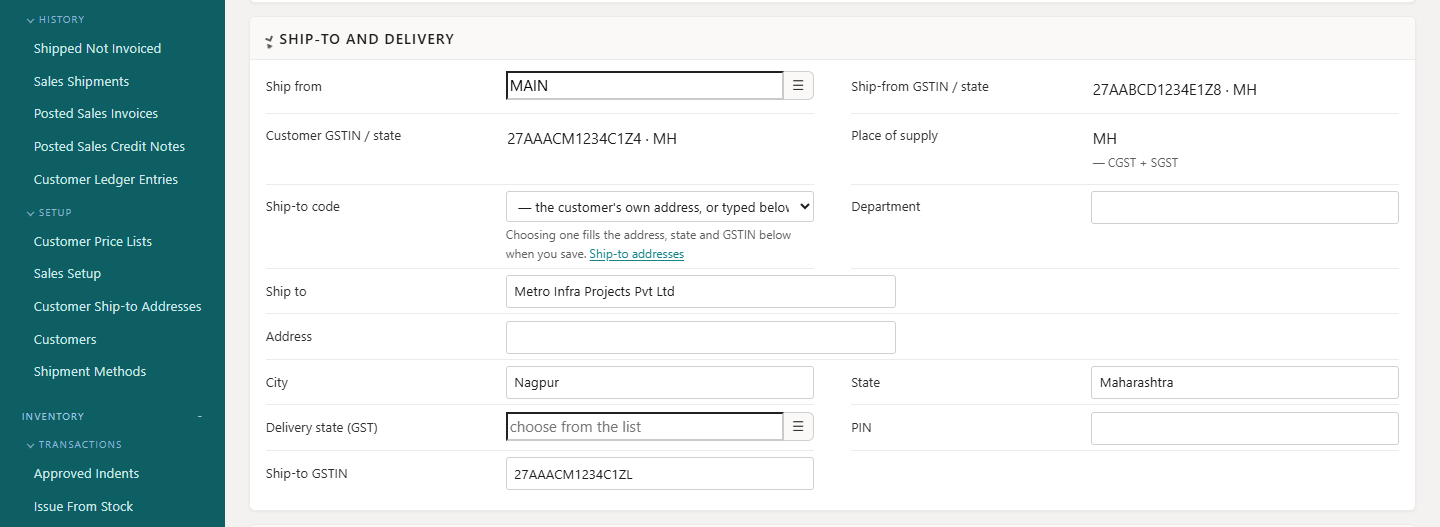
Task: Edit the Ship-to GSTIN field
Action: tap(660, 474)
